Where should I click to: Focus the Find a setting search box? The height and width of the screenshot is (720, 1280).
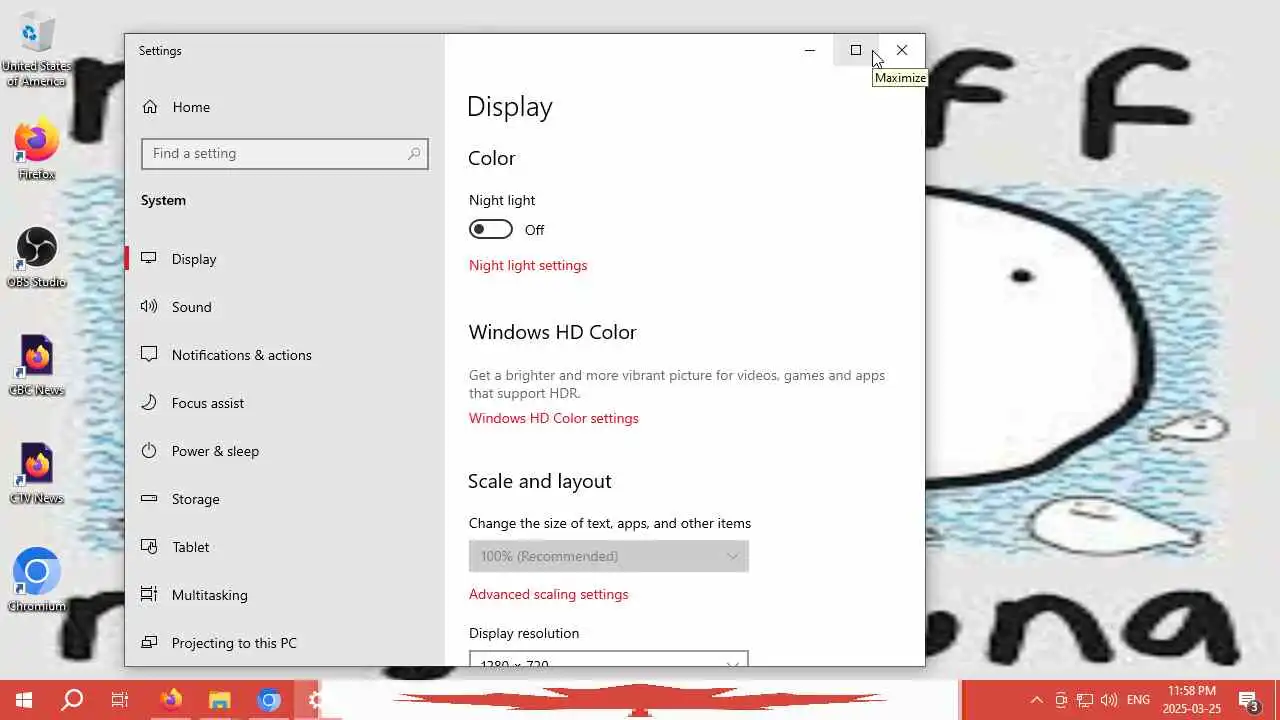(285, 153)
